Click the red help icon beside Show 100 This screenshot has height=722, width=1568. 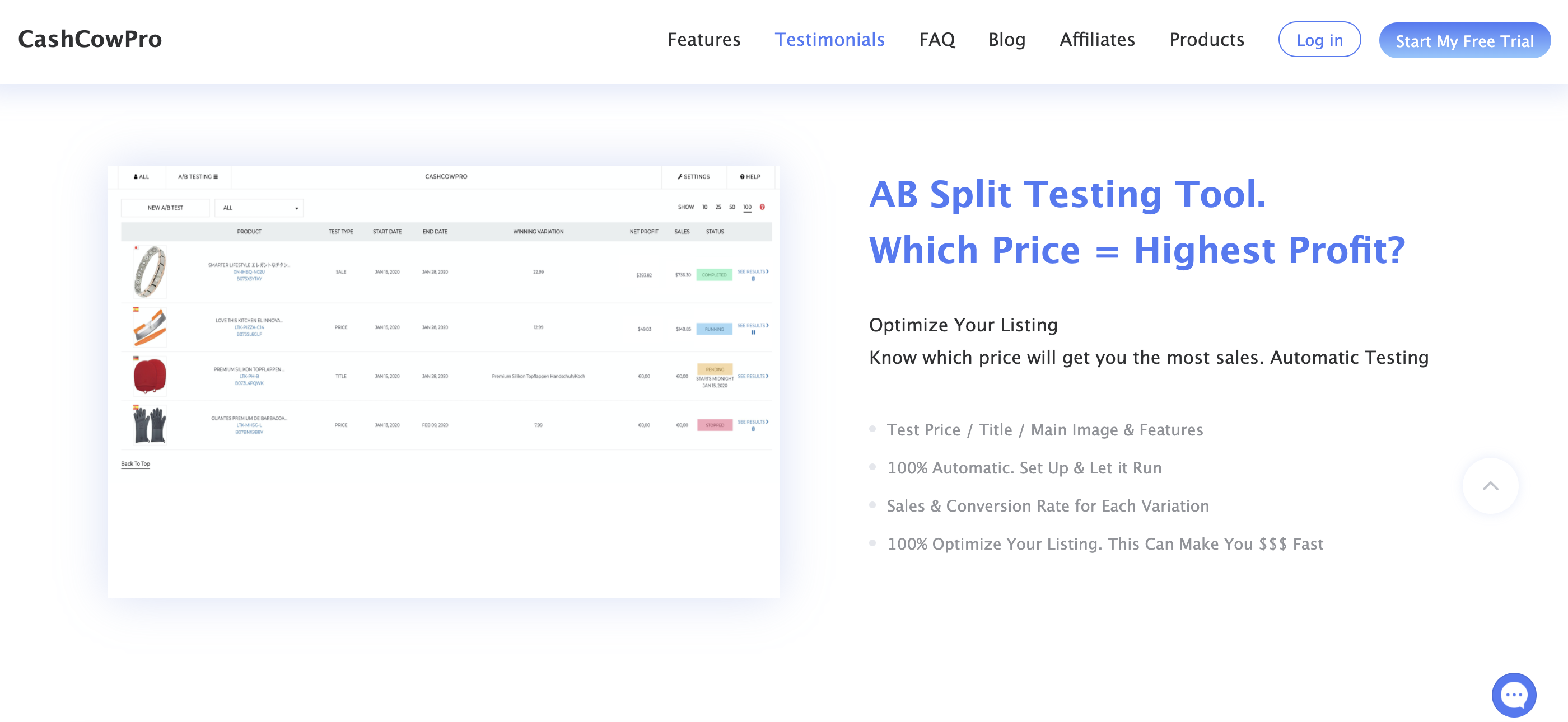(x=762, y=207)
